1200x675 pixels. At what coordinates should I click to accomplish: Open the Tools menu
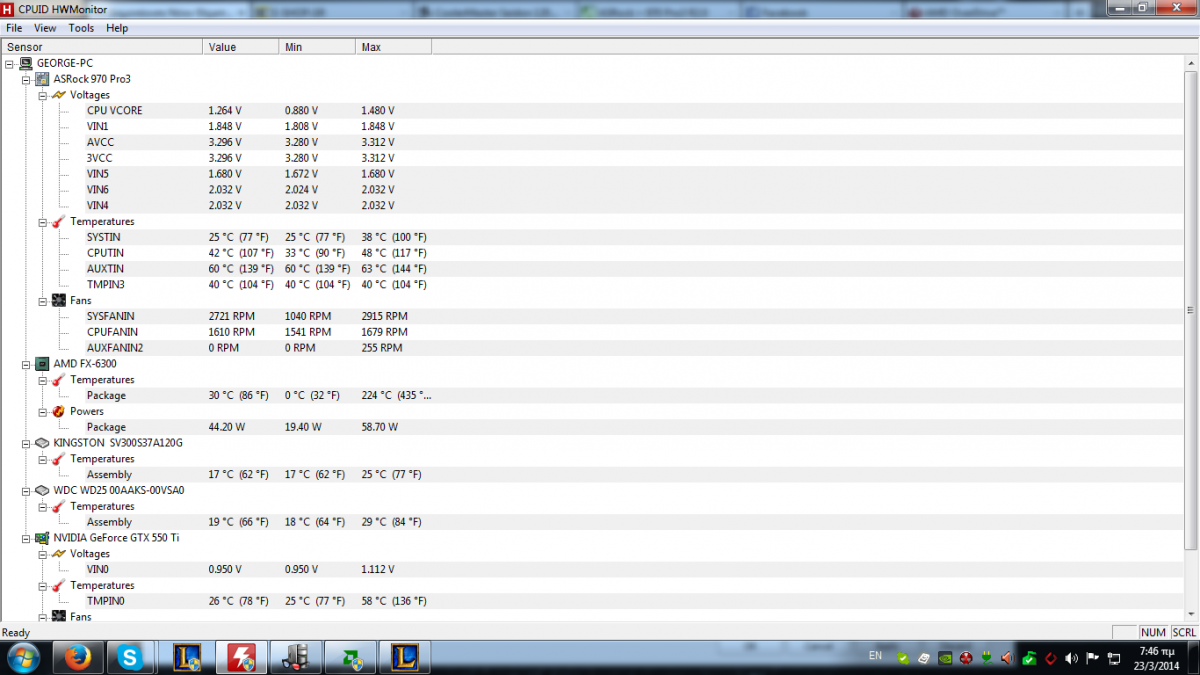click(81, 28)
